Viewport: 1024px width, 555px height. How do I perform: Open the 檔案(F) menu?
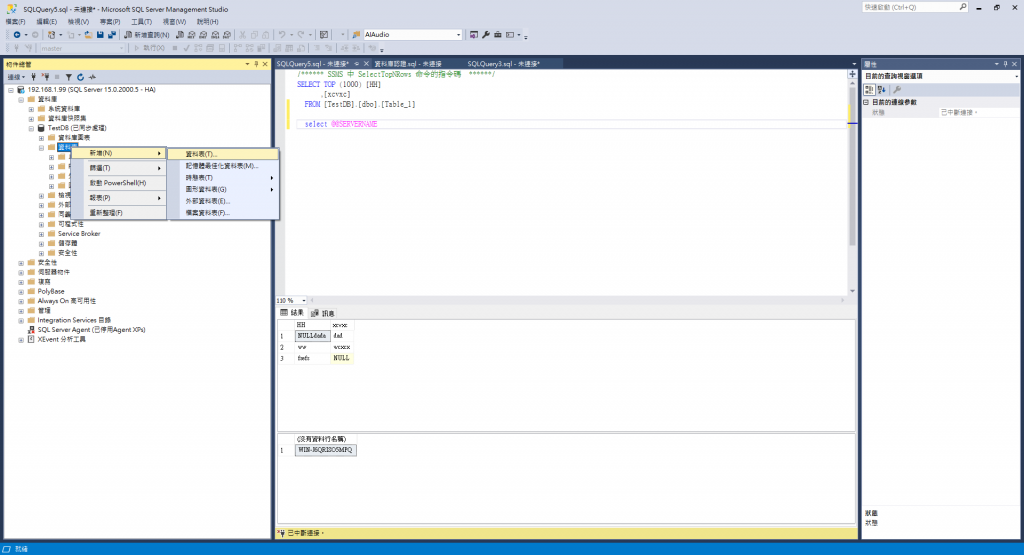(15, 22)
